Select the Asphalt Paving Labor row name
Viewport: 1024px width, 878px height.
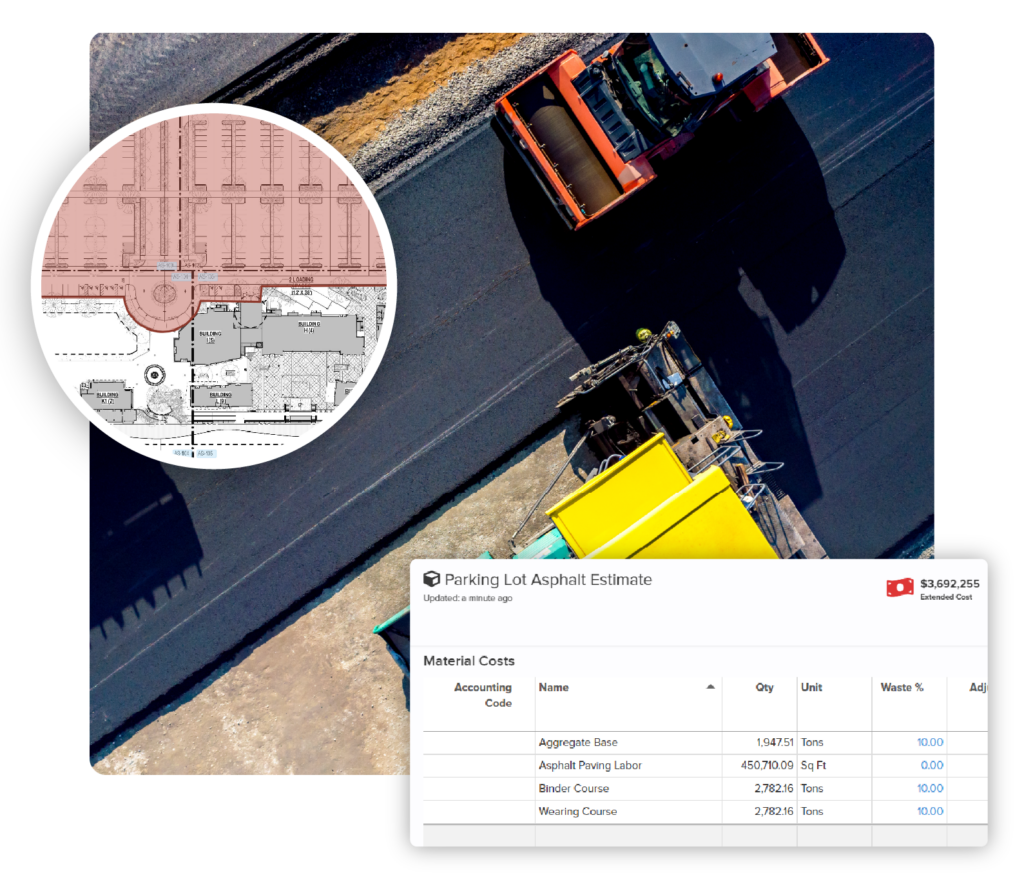point(589,766)
